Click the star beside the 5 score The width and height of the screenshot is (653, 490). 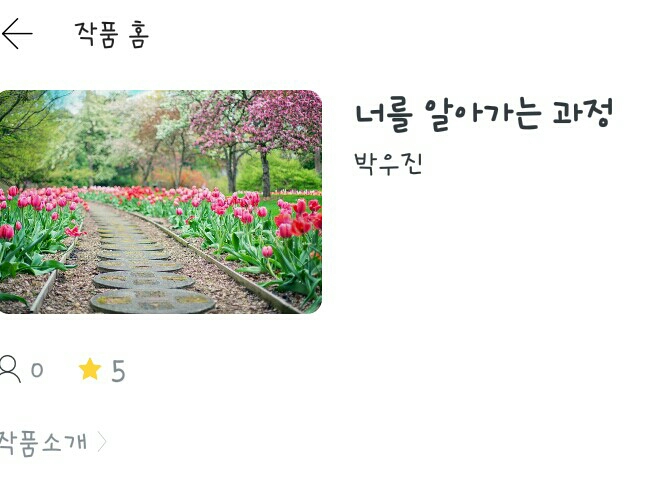pyautogui.click(x=90, y=369)
